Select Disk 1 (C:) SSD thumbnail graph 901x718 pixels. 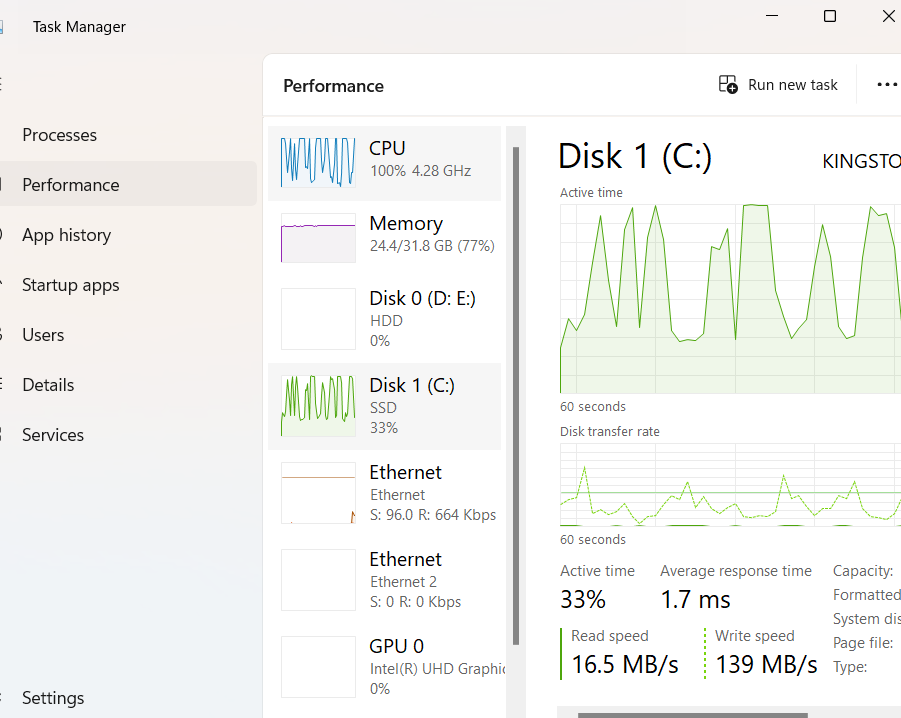click(318, 406)
